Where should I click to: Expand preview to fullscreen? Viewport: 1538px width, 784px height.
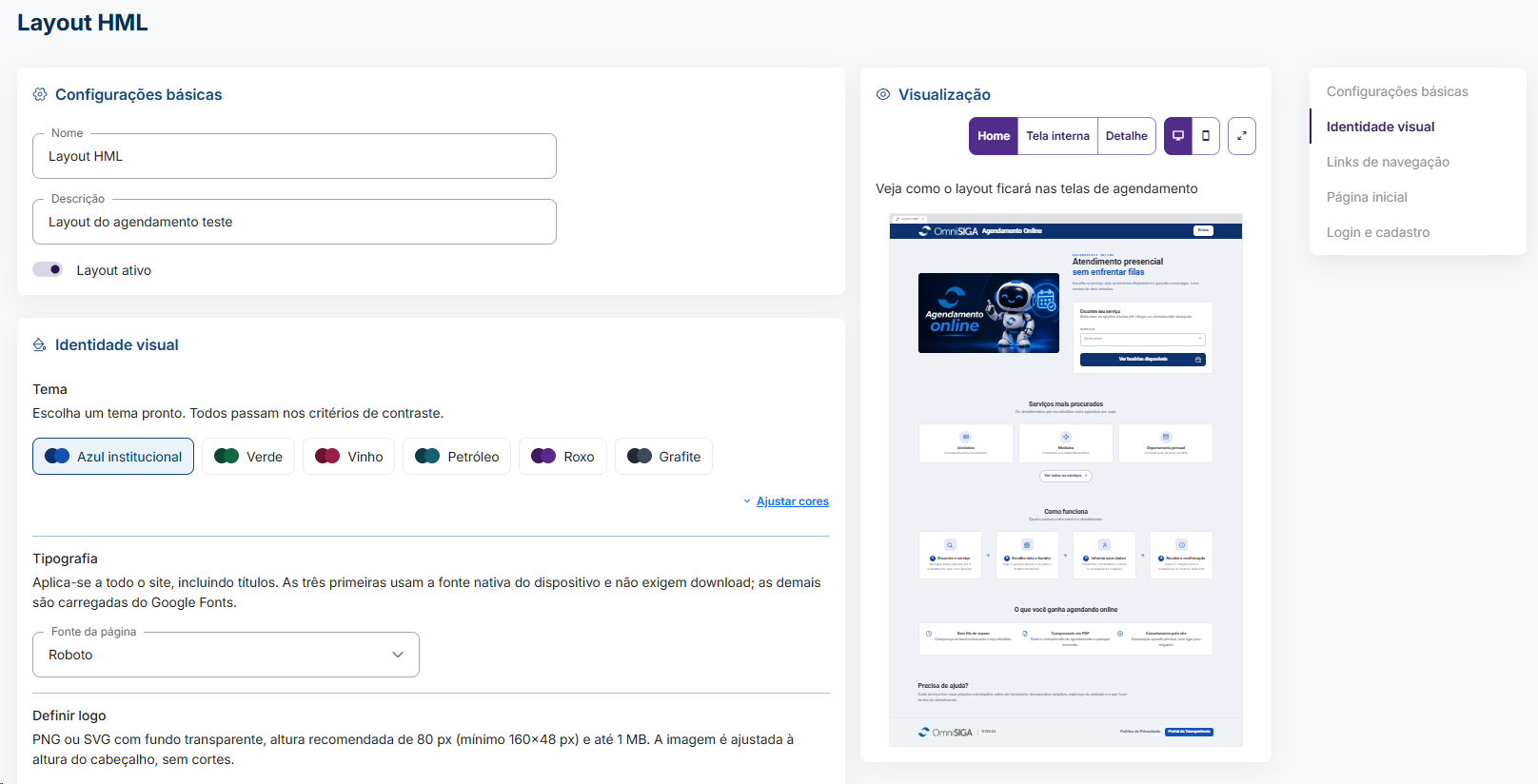point(1242,136)
